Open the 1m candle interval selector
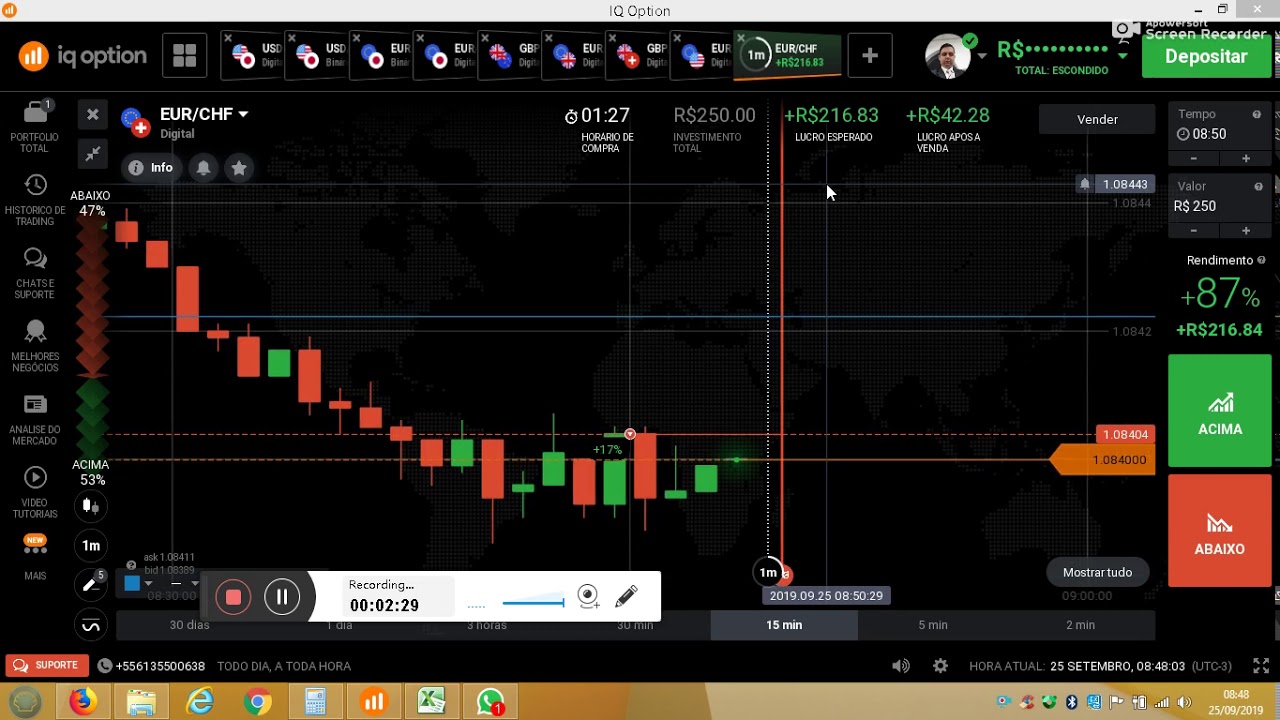This screenshot has height=720, width=1280. (91, 546)
